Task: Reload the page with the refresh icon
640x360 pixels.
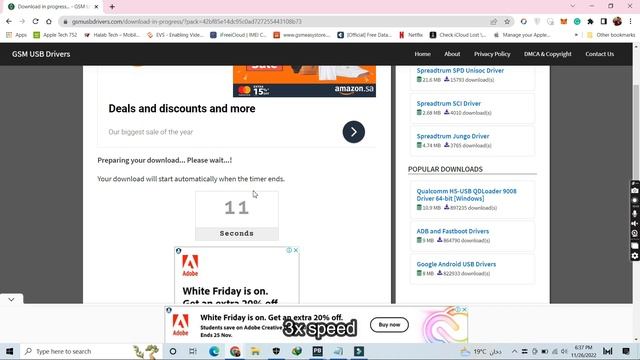Action: [36, 21]
